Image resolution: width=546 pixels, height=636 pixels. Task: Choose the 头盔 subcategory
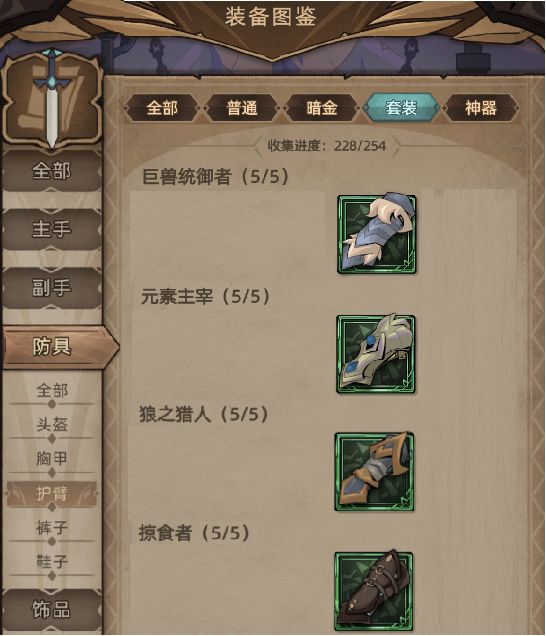pos(52,425)
